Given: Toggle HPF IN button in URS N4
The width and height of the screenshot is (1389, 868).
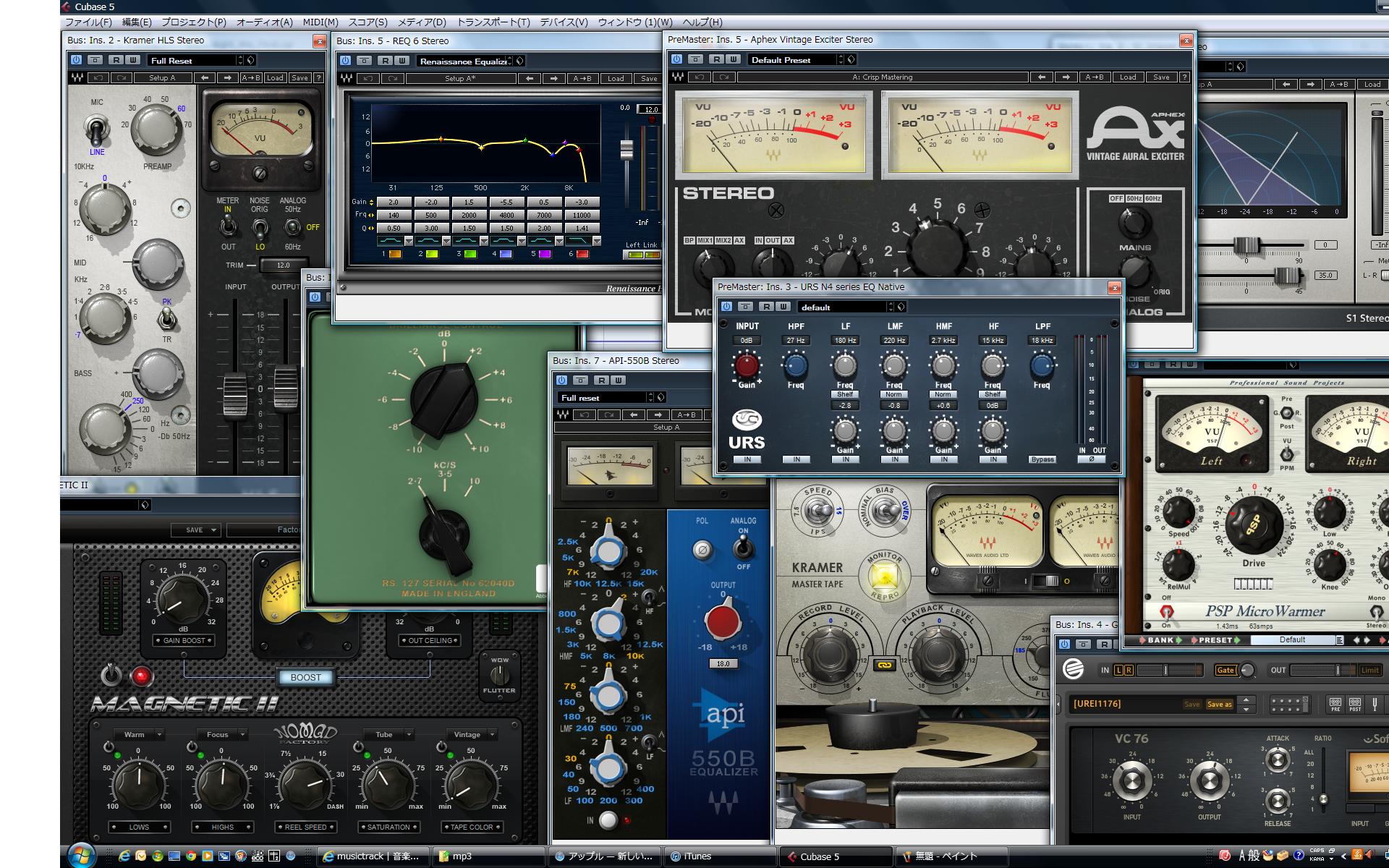Looking at the screenshot, I should click(797, 459).
